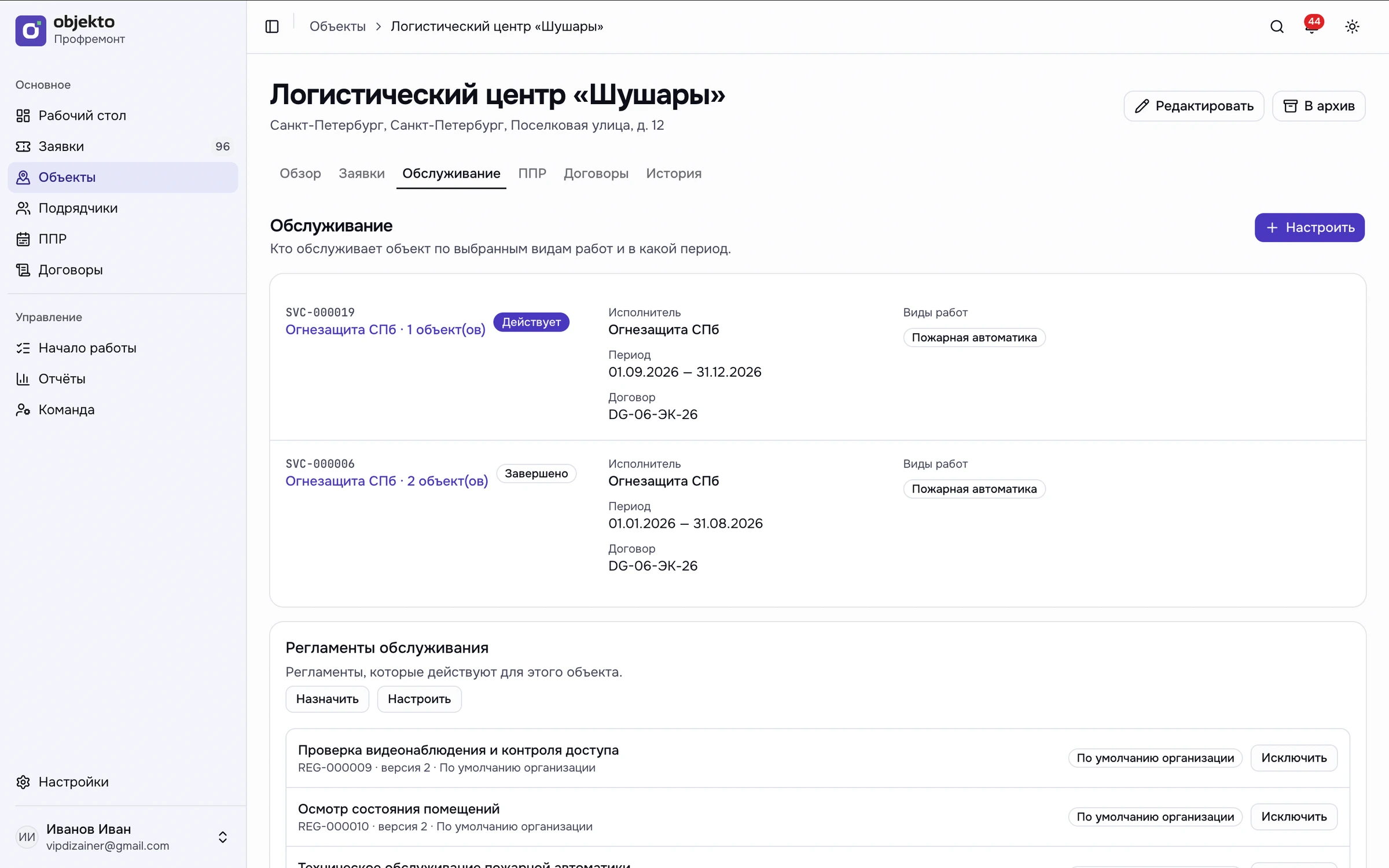This screenshot has width=1389, height=868.
Task: Switch to the Заявки tab
Action: [x=362, y=174]
